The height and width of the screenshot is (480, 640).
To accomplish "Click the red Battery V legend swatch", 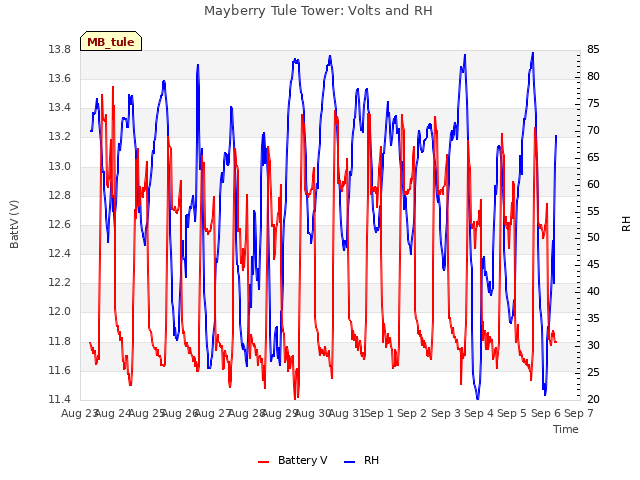I will coord(264,461).
